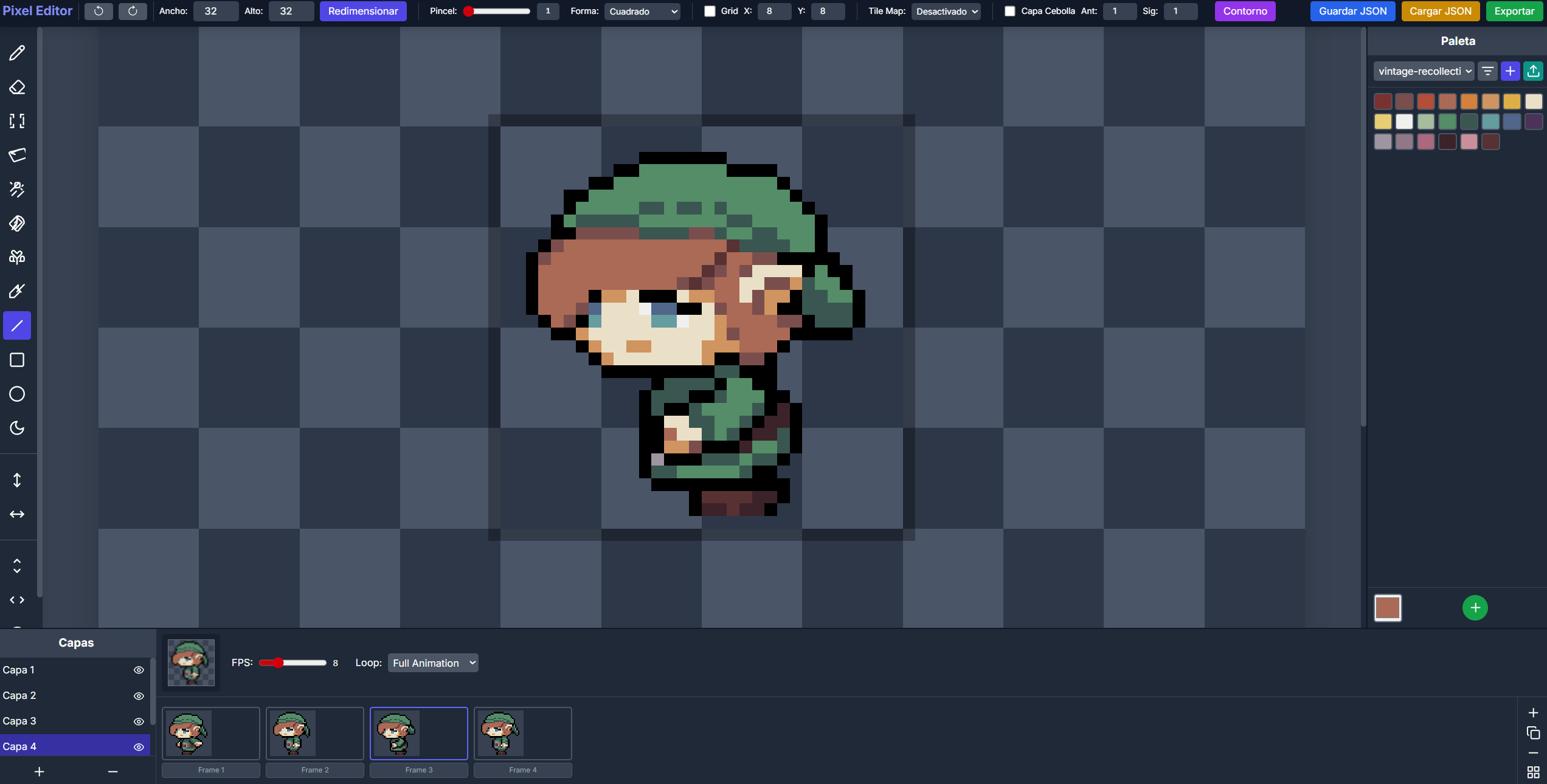
Task: Hide Capa 2 layer visibility
Action: click(x=139, y=696)
